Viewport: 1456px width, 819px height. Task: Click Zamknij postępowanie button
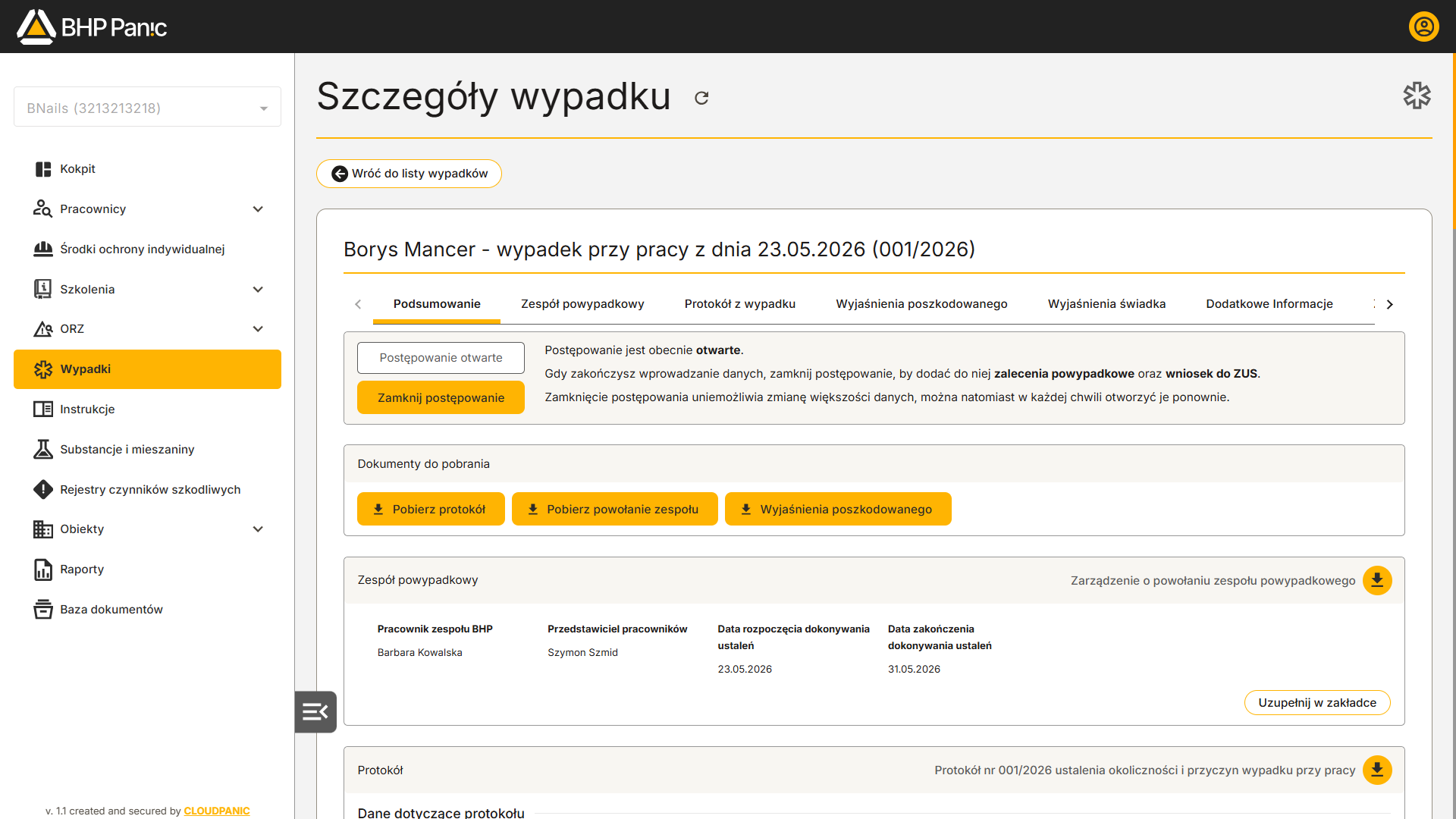pos(441,397)
